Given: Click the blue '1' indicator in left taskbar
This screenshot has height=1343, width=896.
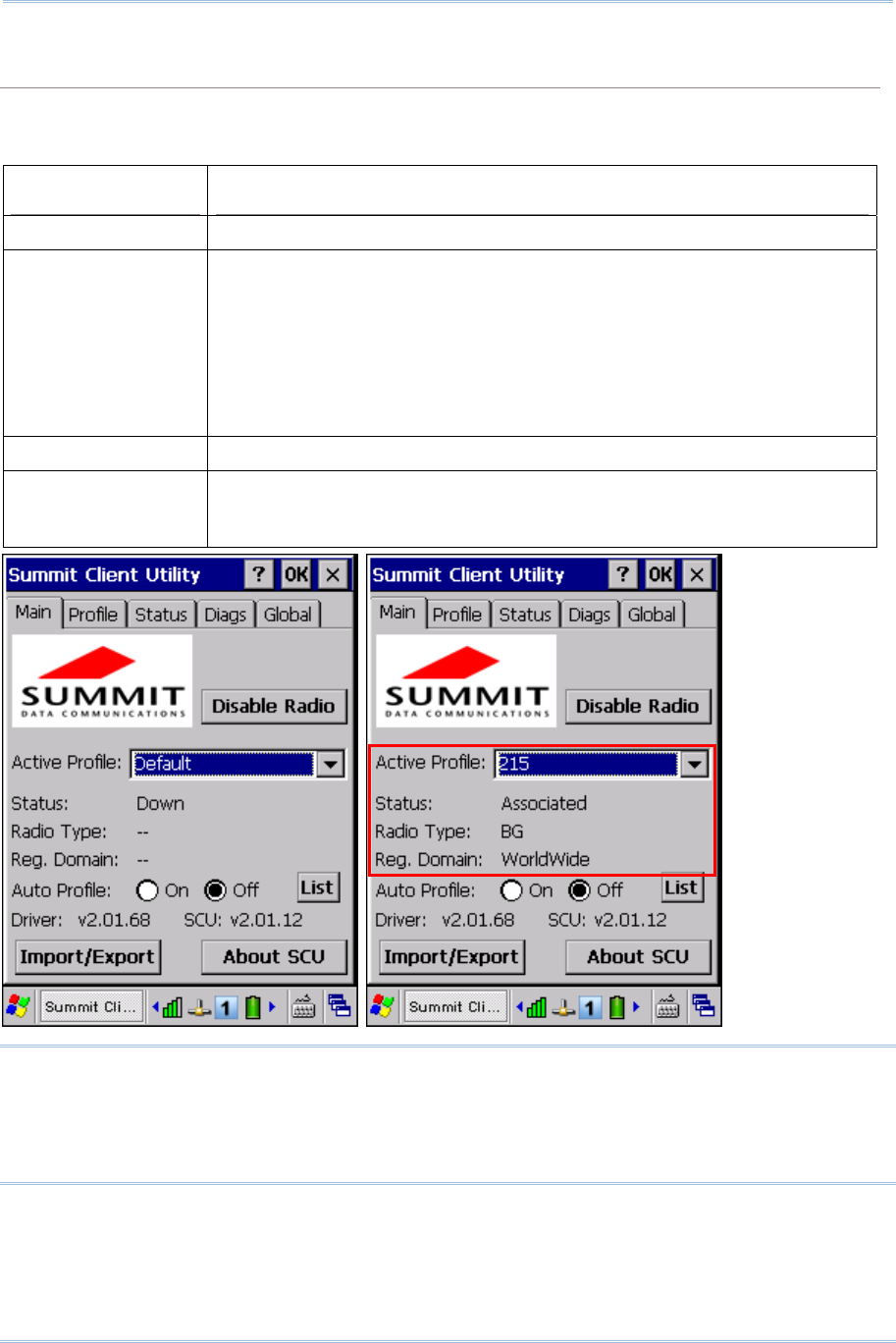Looking at the screenshot, I should coord(226,1007).
